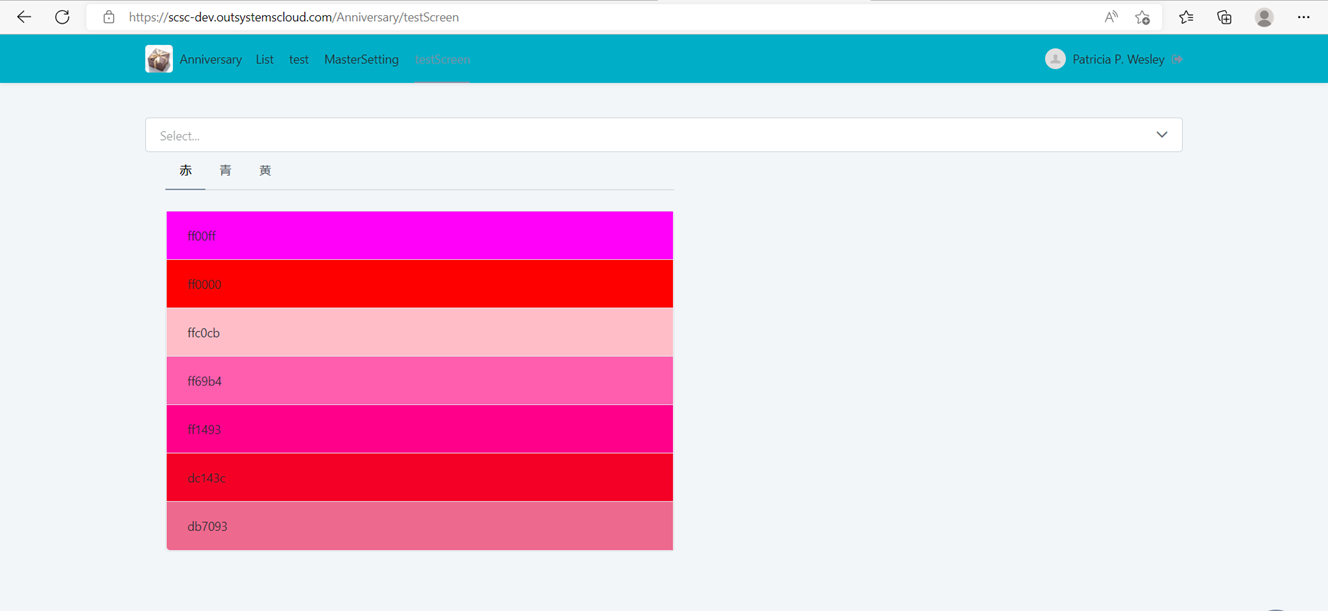Image resolution: width=1328 pixels, height=611 pixels.
Task: Open the List menu item
Action: point(265,60)
